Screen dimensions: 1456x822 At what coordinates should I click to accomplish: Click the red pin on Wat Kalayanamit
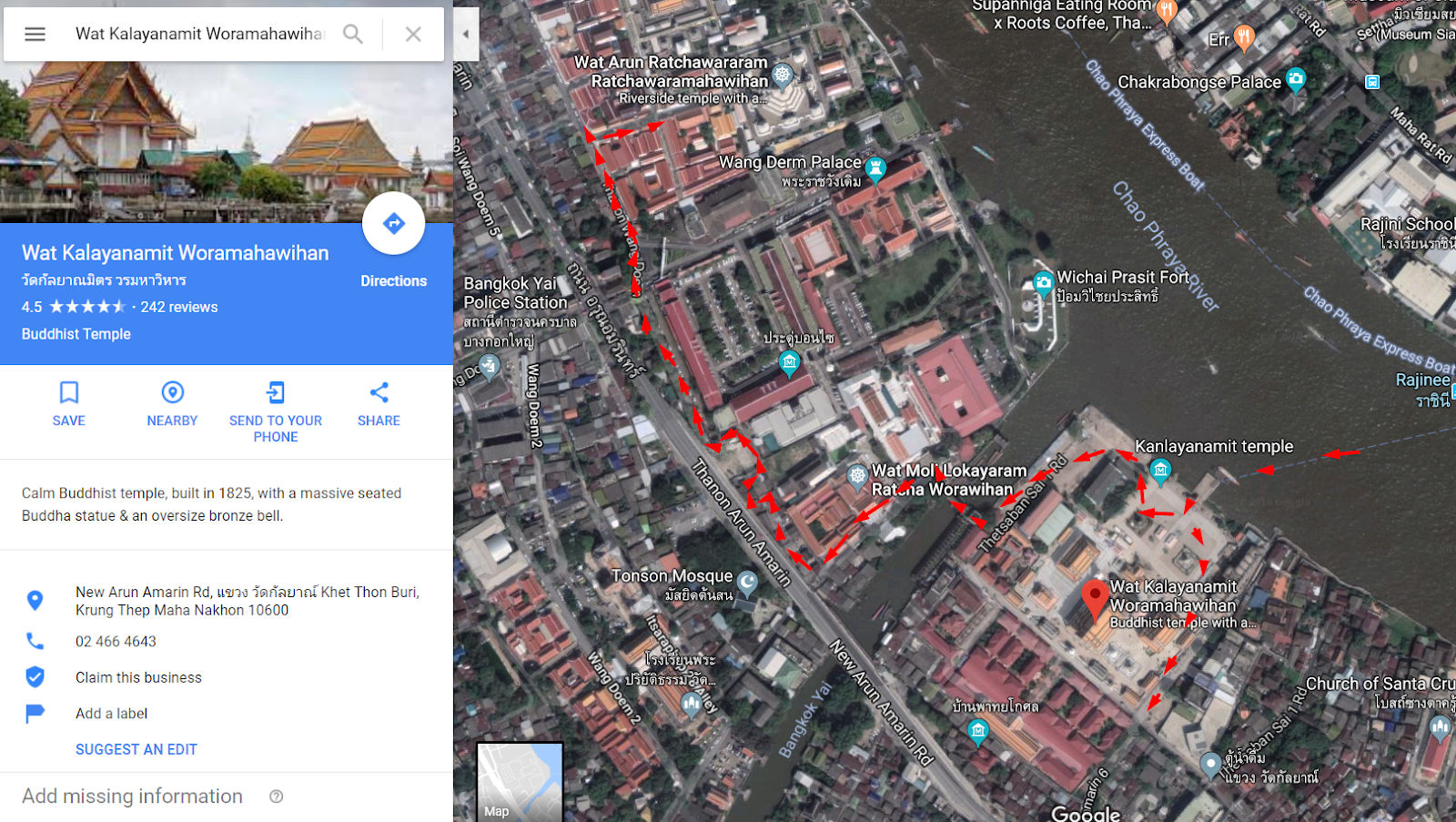1095,600
